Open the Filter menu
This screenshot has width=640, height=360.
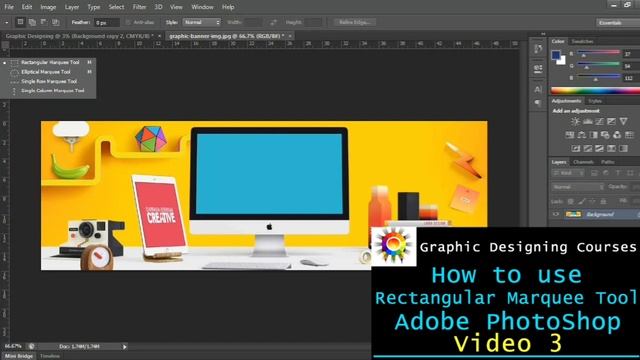(x=139, y=7)
